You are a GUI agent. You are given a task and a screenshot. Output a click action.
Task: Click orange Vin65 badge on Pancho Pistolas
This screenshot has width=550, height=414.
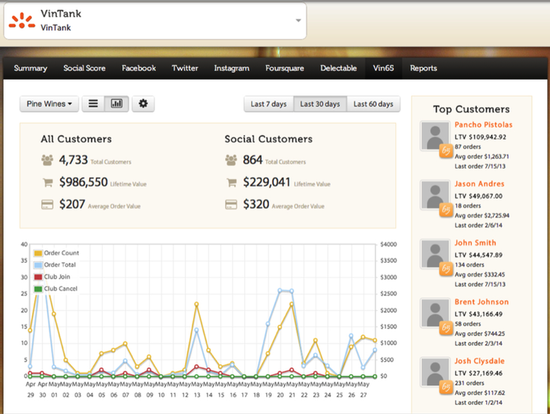pos(446,151)
